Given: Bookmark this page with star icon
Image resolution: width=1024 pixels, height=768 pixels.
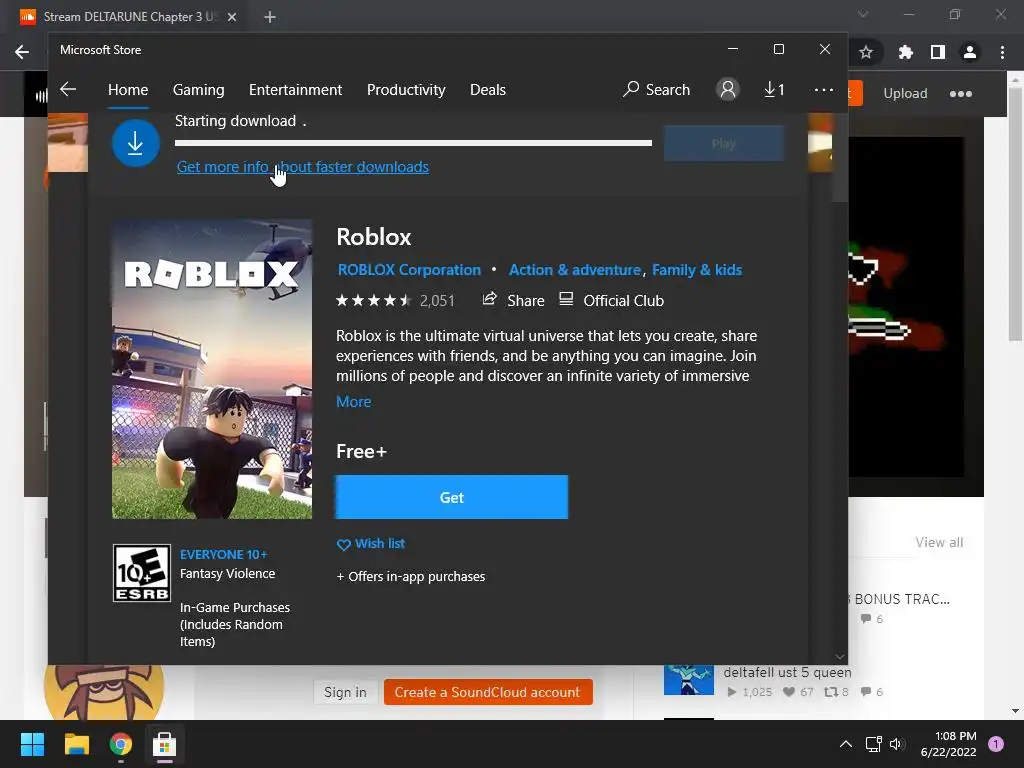Looking at the screenshot, I should 866,52.
